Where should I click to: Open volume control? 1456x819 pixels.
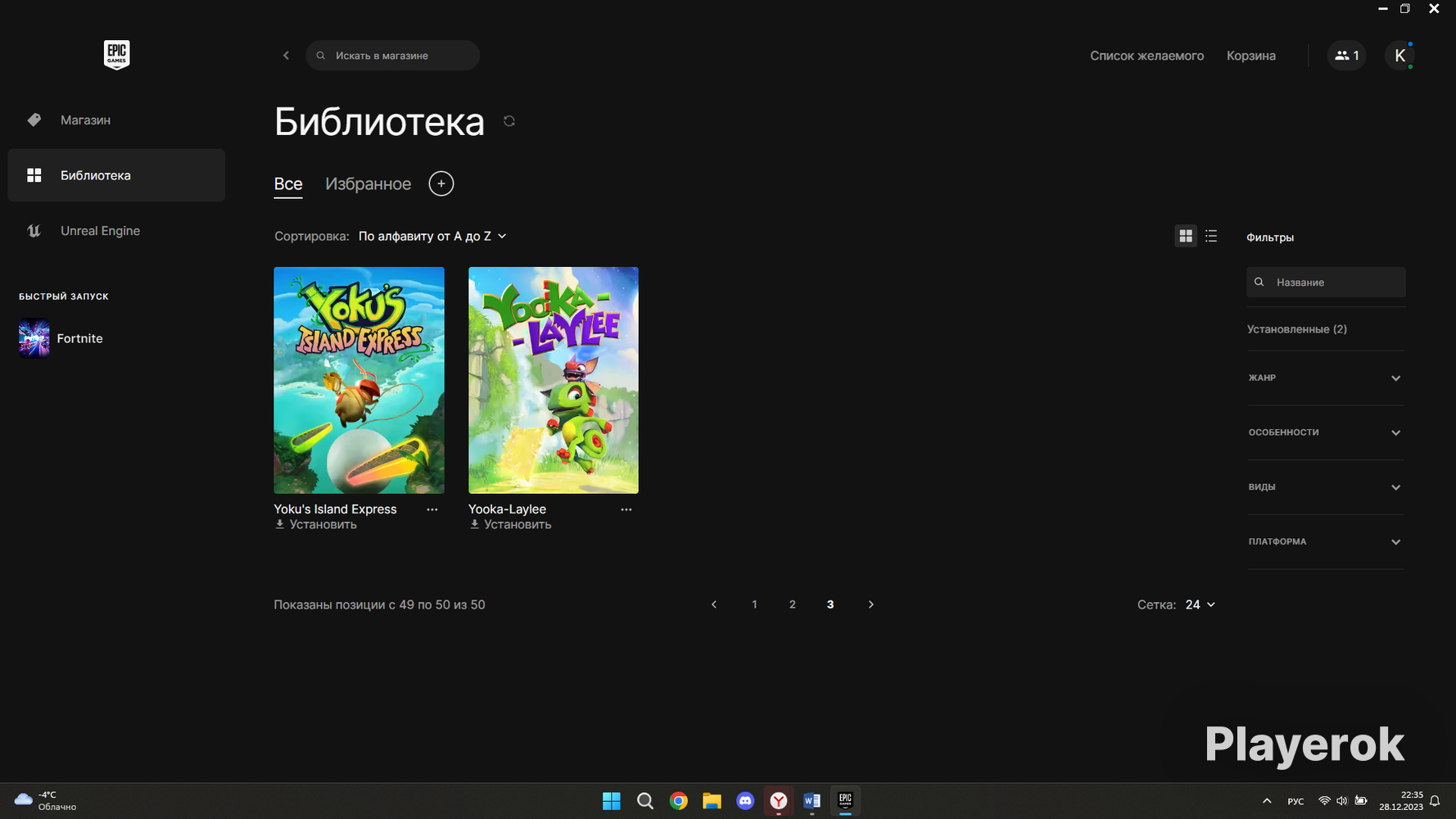1341,801
